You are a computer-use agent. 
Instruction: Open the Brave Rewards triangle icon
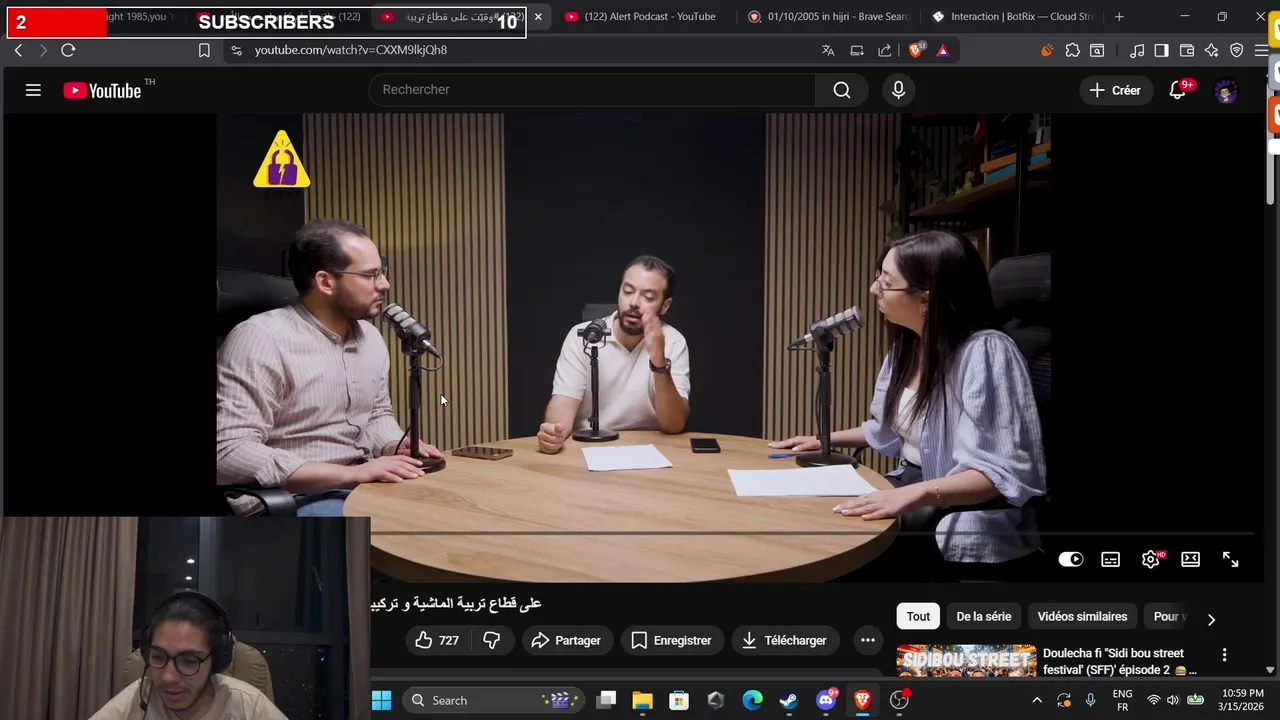[x=943, y=50]
